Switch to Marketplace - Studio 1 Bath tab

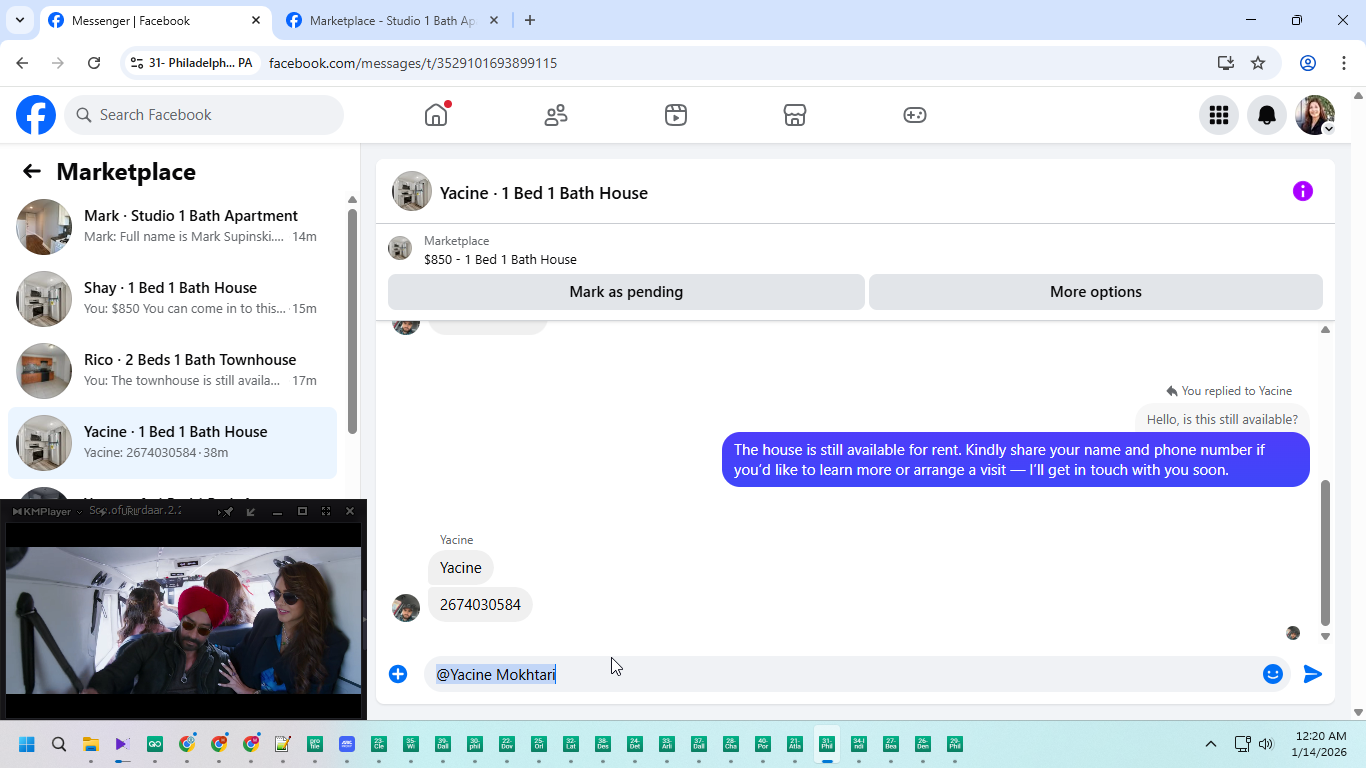[393, 20]
